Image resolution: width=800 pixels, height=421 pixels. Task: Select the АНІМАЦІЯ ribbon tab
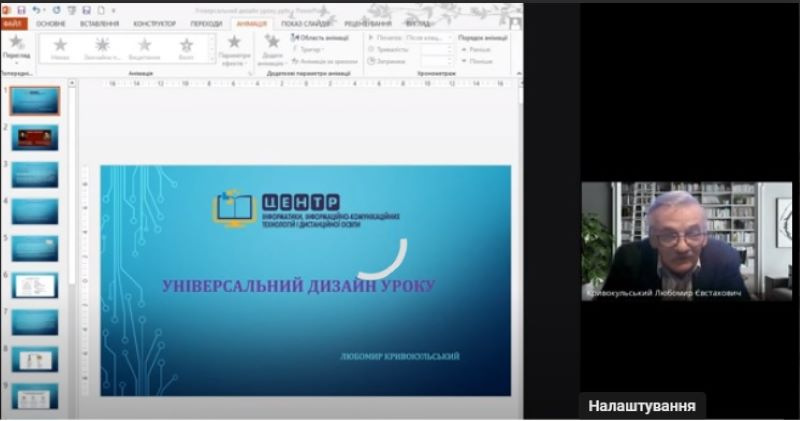(x=252, y=23)
